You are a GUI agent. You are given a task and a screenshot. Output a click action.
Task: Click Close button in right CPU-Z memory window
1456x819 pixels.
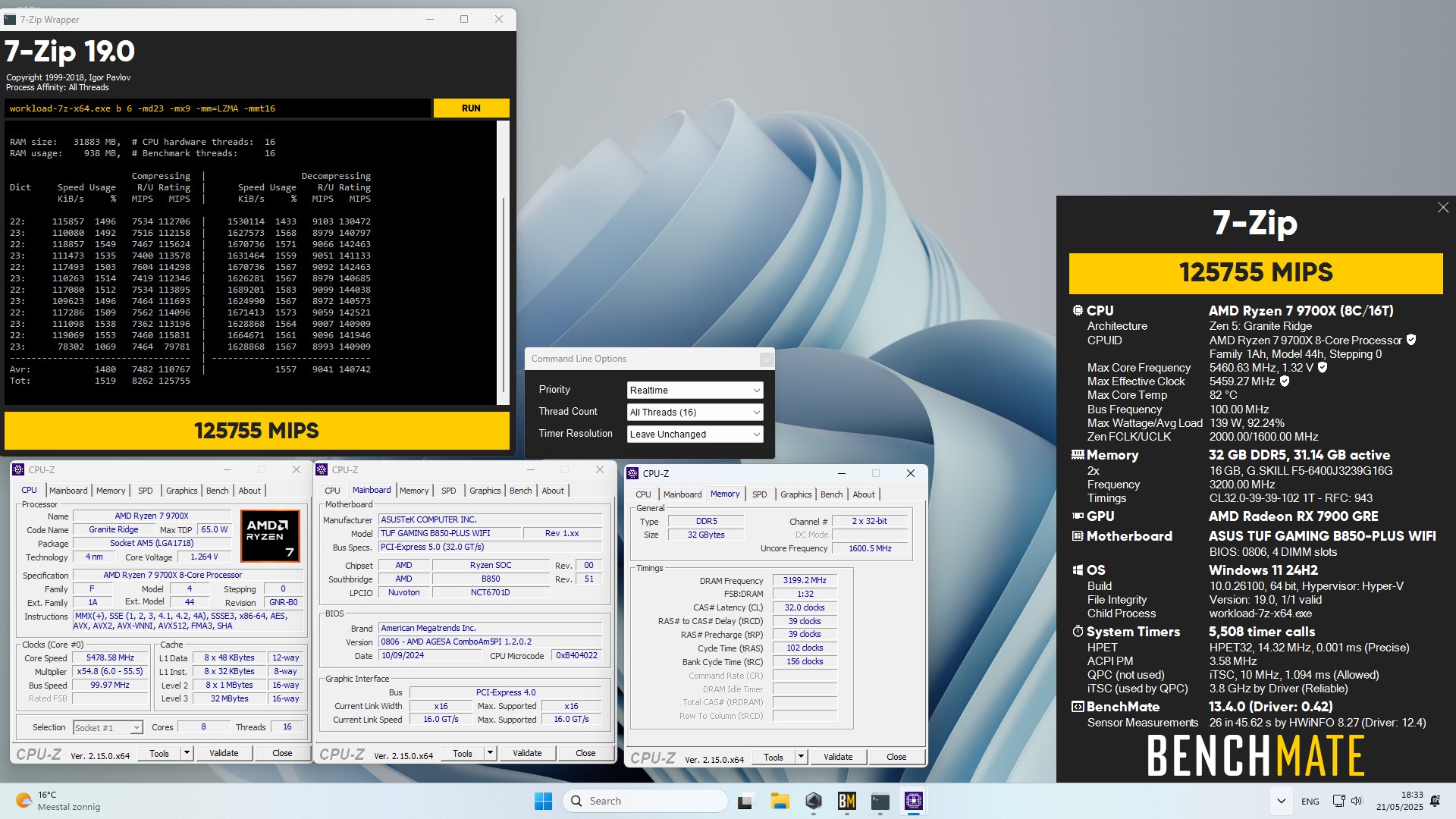896,757
